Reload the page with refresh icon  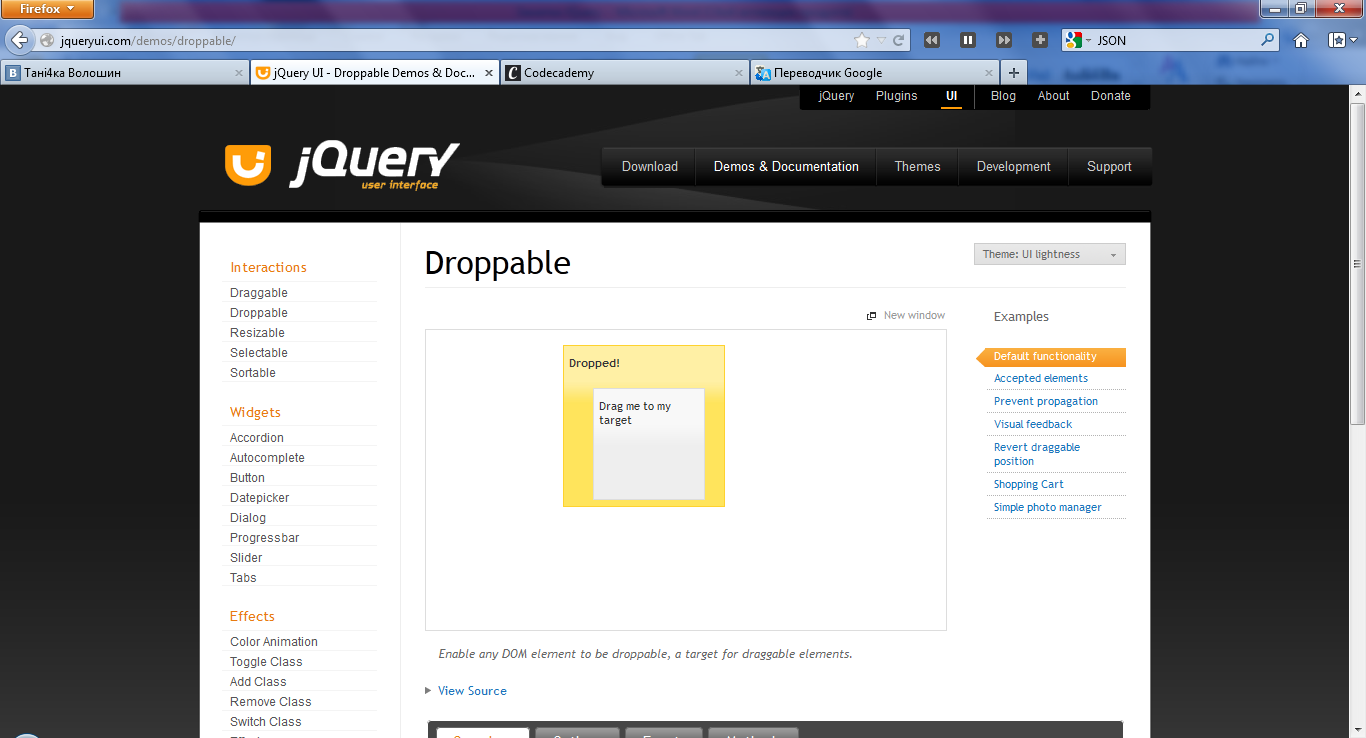tap(899, 40)
